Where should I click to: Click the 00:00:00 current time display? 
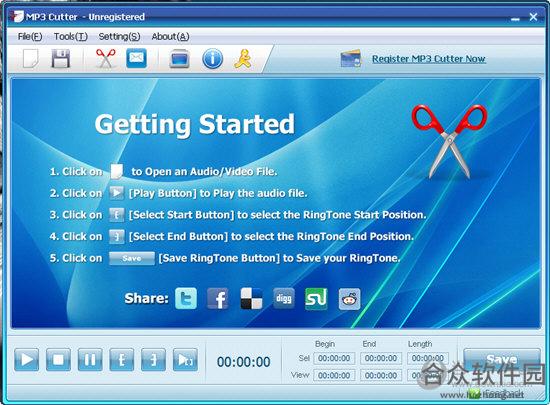pos(243,362)
